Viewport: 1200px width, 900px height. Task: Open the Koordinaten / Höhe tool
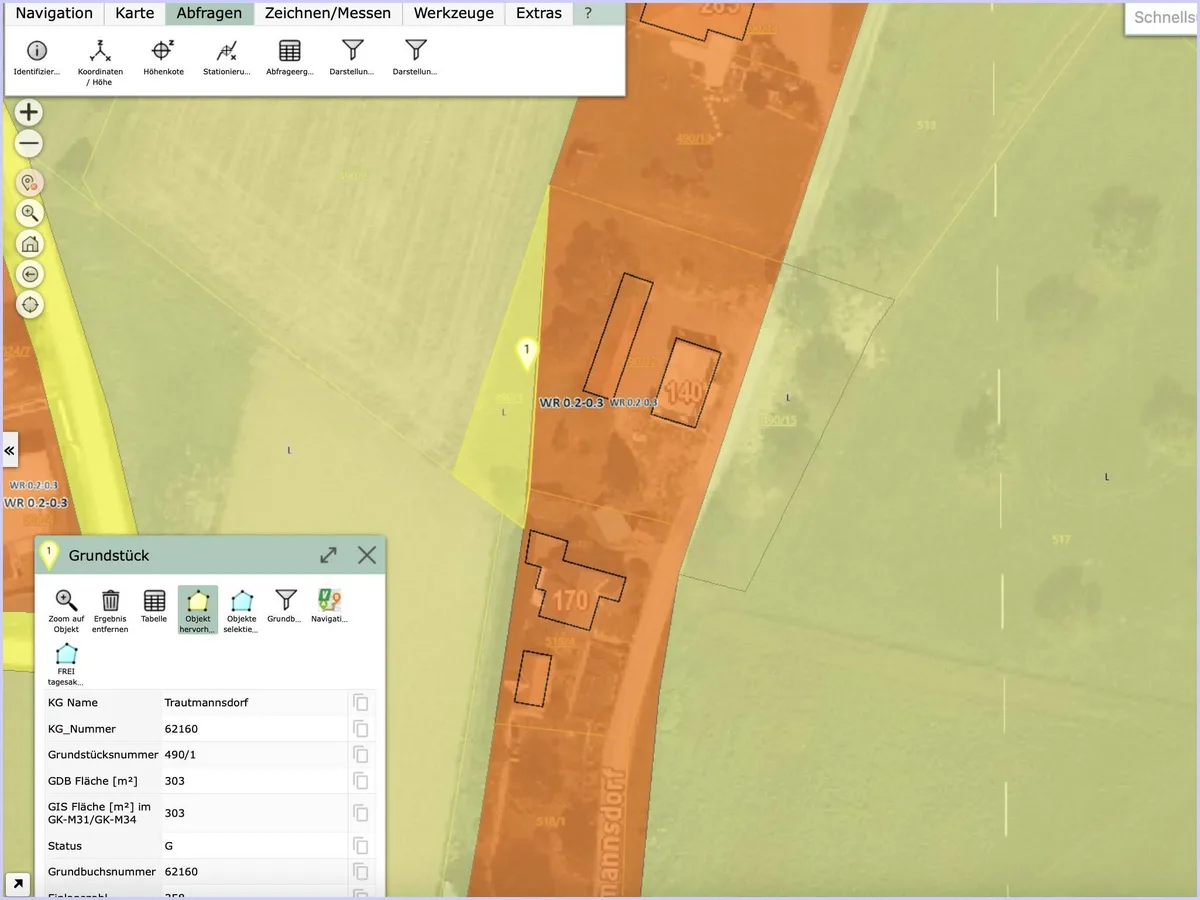point(100,62)
